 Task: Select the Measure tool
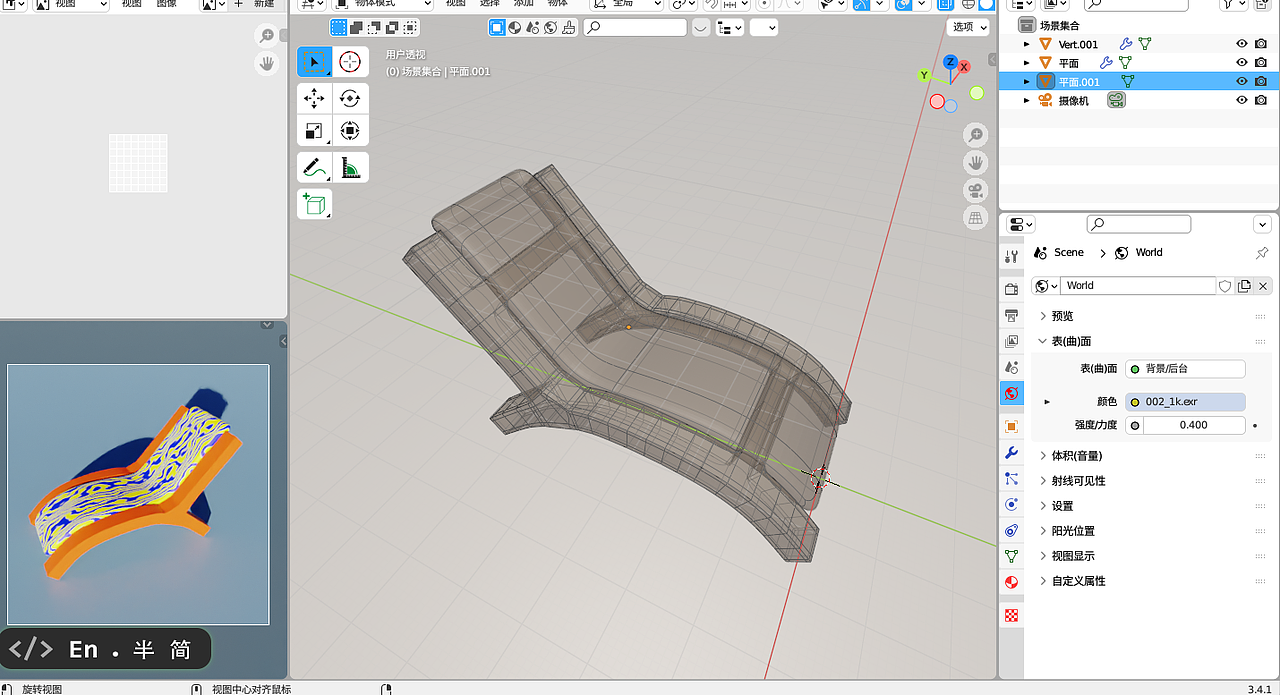point(350,167)
